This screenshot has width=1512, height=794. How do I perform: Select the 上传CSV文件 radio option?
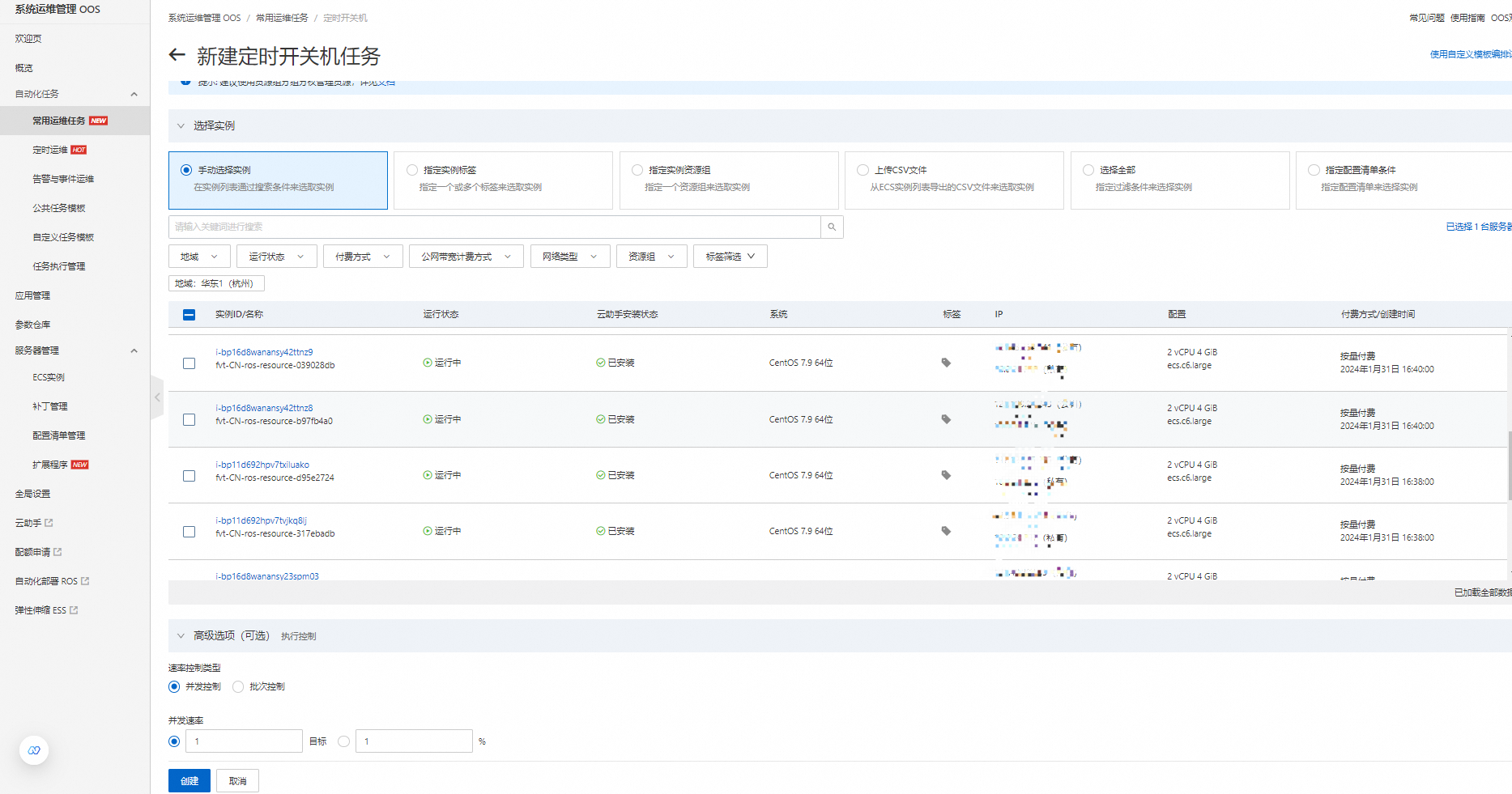pyautogui.click(x=862, y=170)
